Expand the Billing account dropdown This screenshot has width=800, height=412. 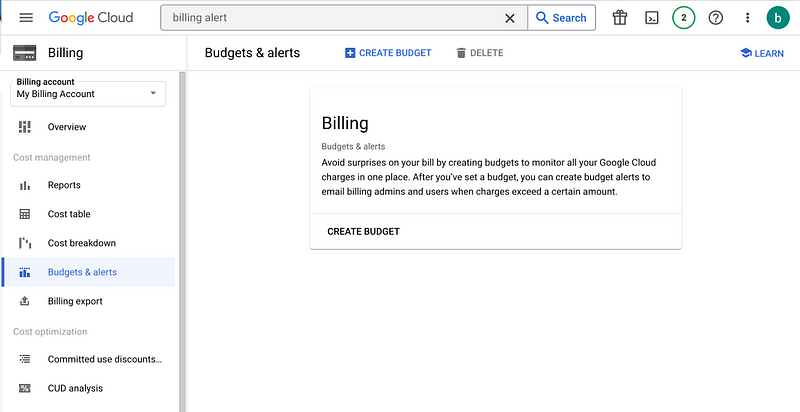click(x=88, y=94)
